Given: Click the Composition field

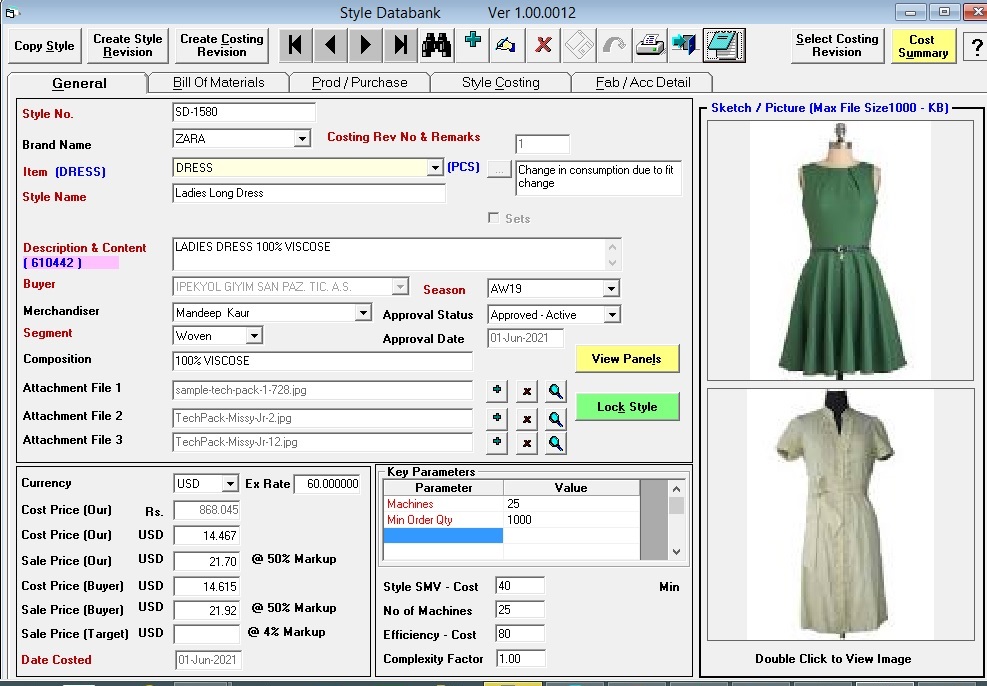Looking at the screenshot, I should [x=322, y=361].
